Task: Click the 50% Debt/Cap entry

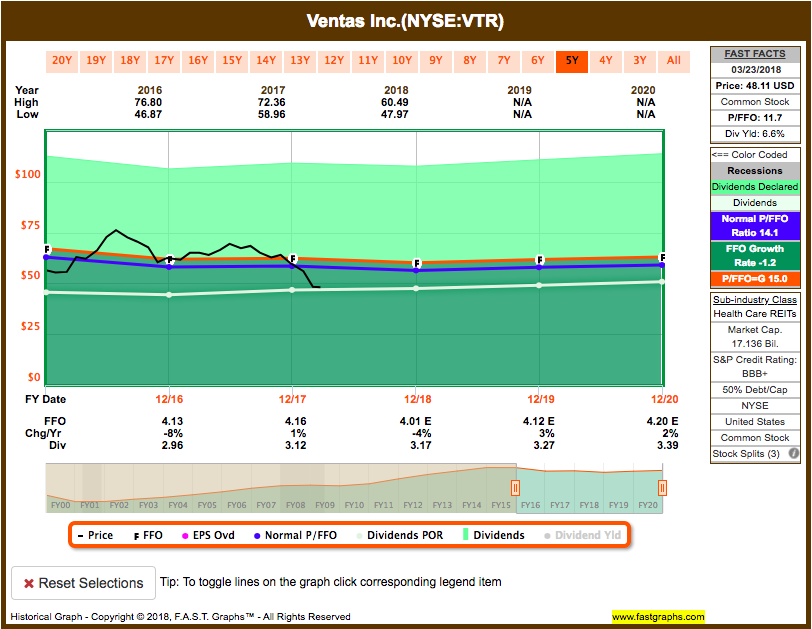Action: click(x=755, y=389)
